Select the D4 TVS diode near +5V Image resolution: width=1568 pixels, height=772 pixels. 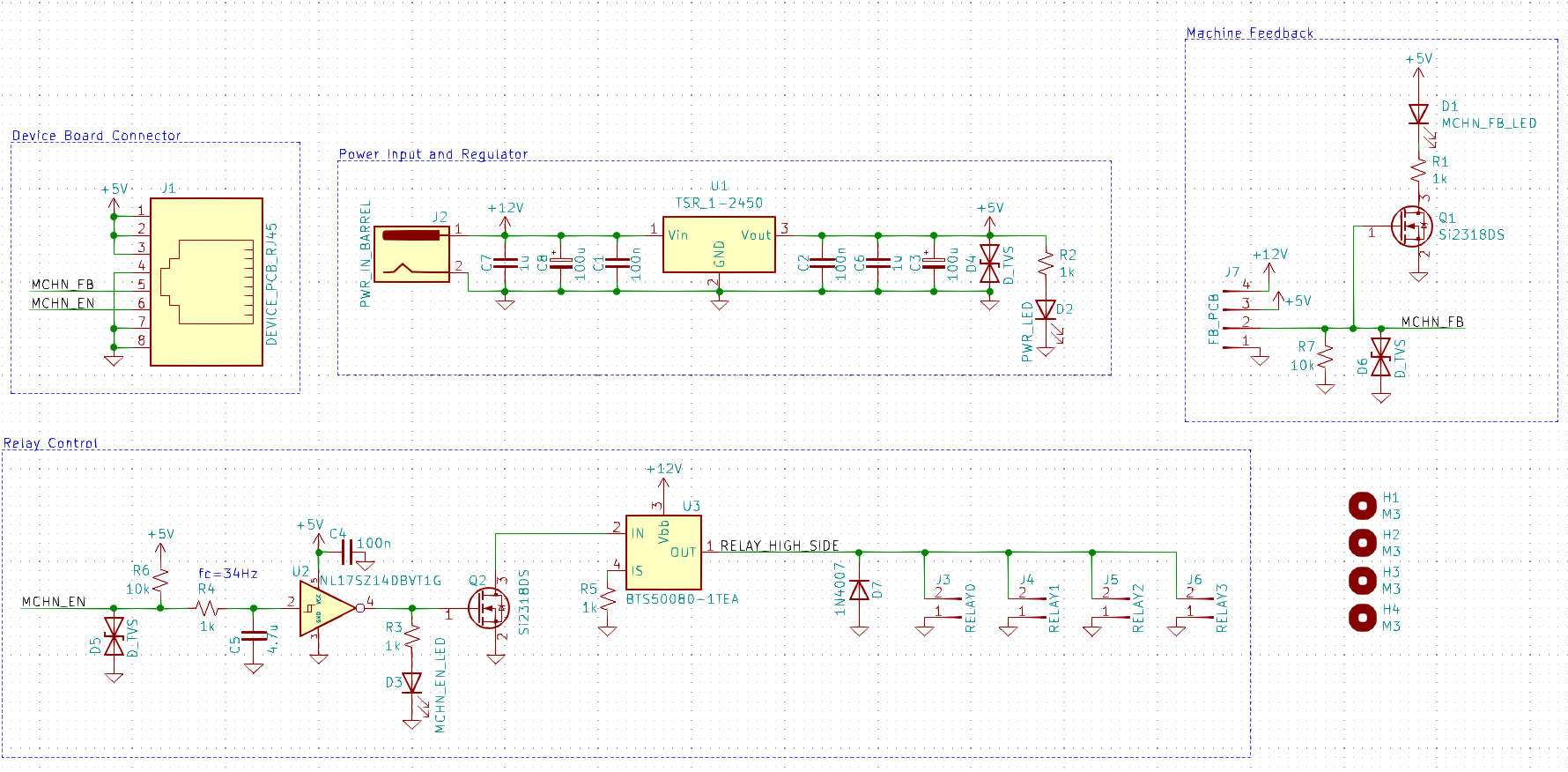[989, 263]
